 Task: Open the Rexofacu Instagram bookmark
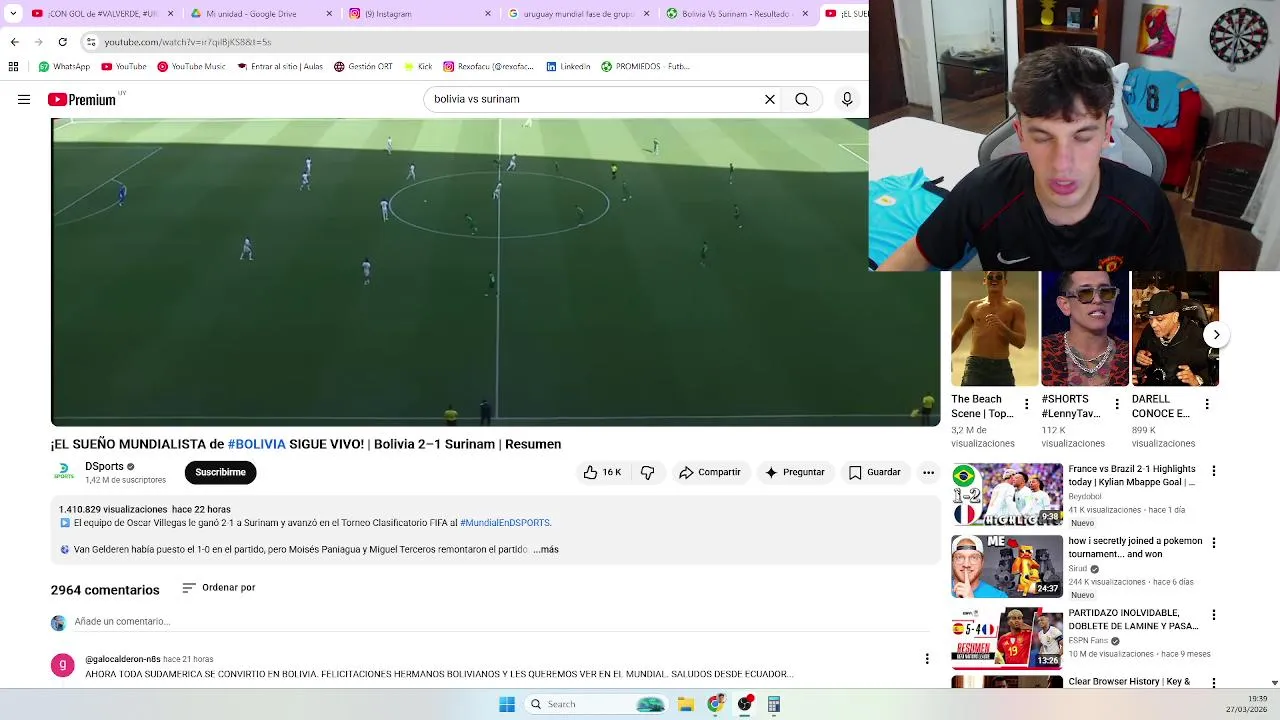[489, 66]
